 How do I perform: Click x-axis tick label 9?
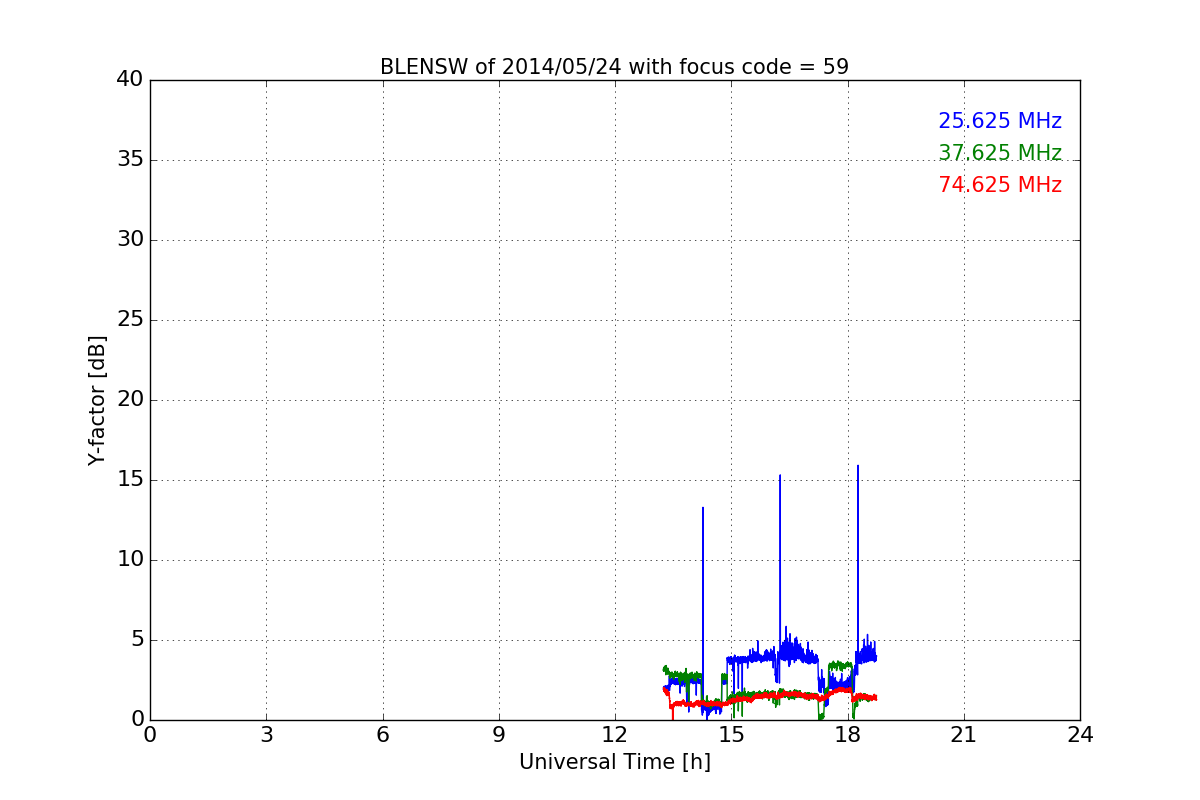(x=499, y=735)
